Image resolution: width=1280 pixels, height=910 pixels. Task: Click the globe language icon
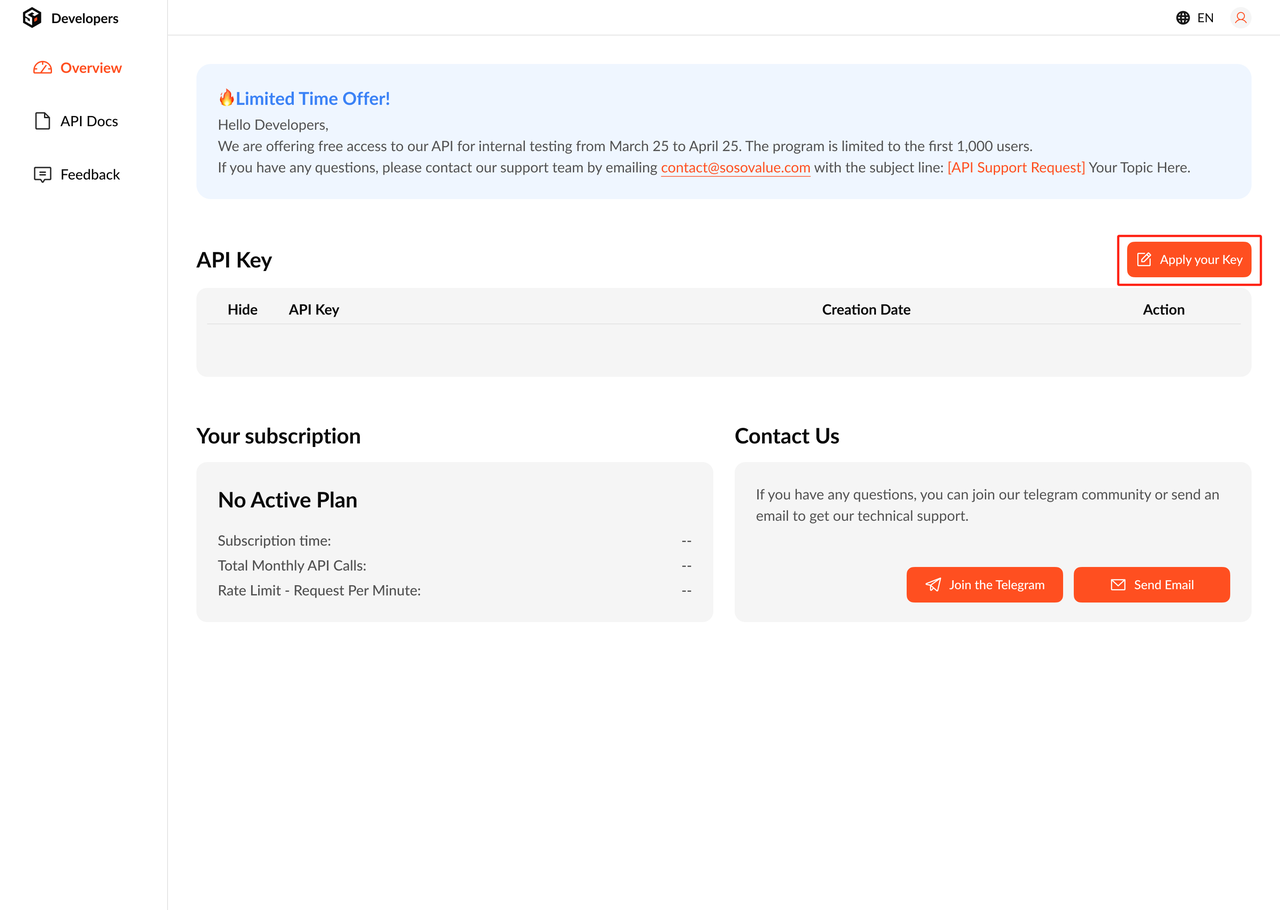(1183, 18)
